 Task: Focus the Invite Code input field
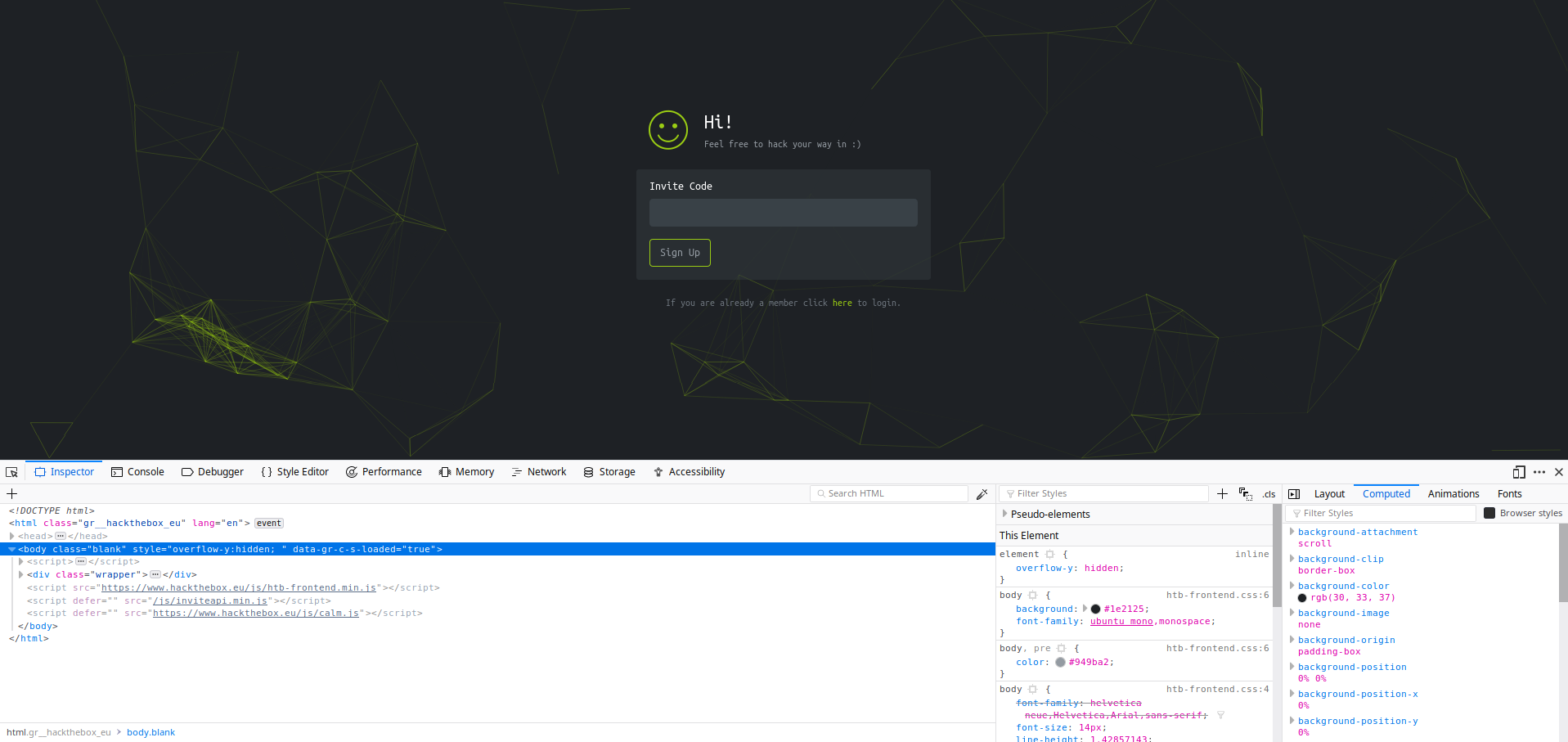(784, 213)
